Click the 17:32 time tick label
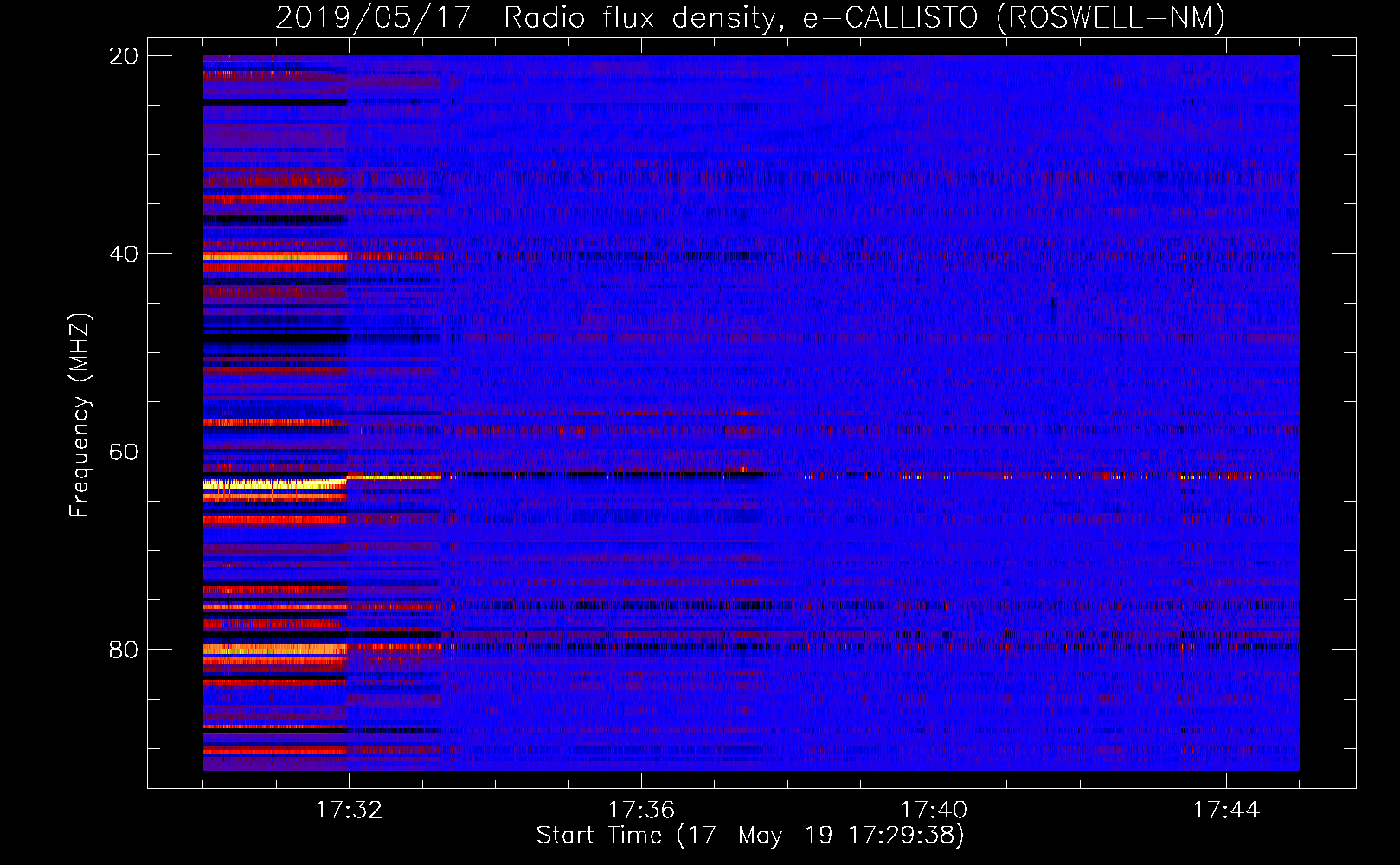 (349, 811)
